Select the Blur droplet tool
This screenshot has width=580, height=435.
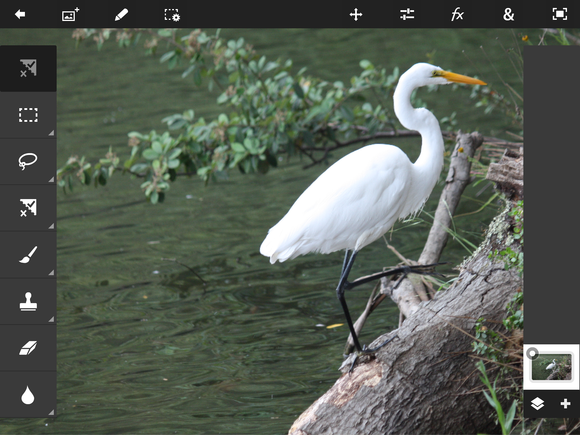point(28,395)
